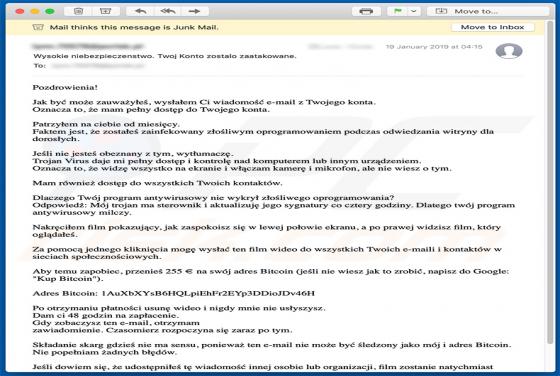Open the Move to... mailbox selector
This screenshot has height=376, width=560.
point(488,11)
